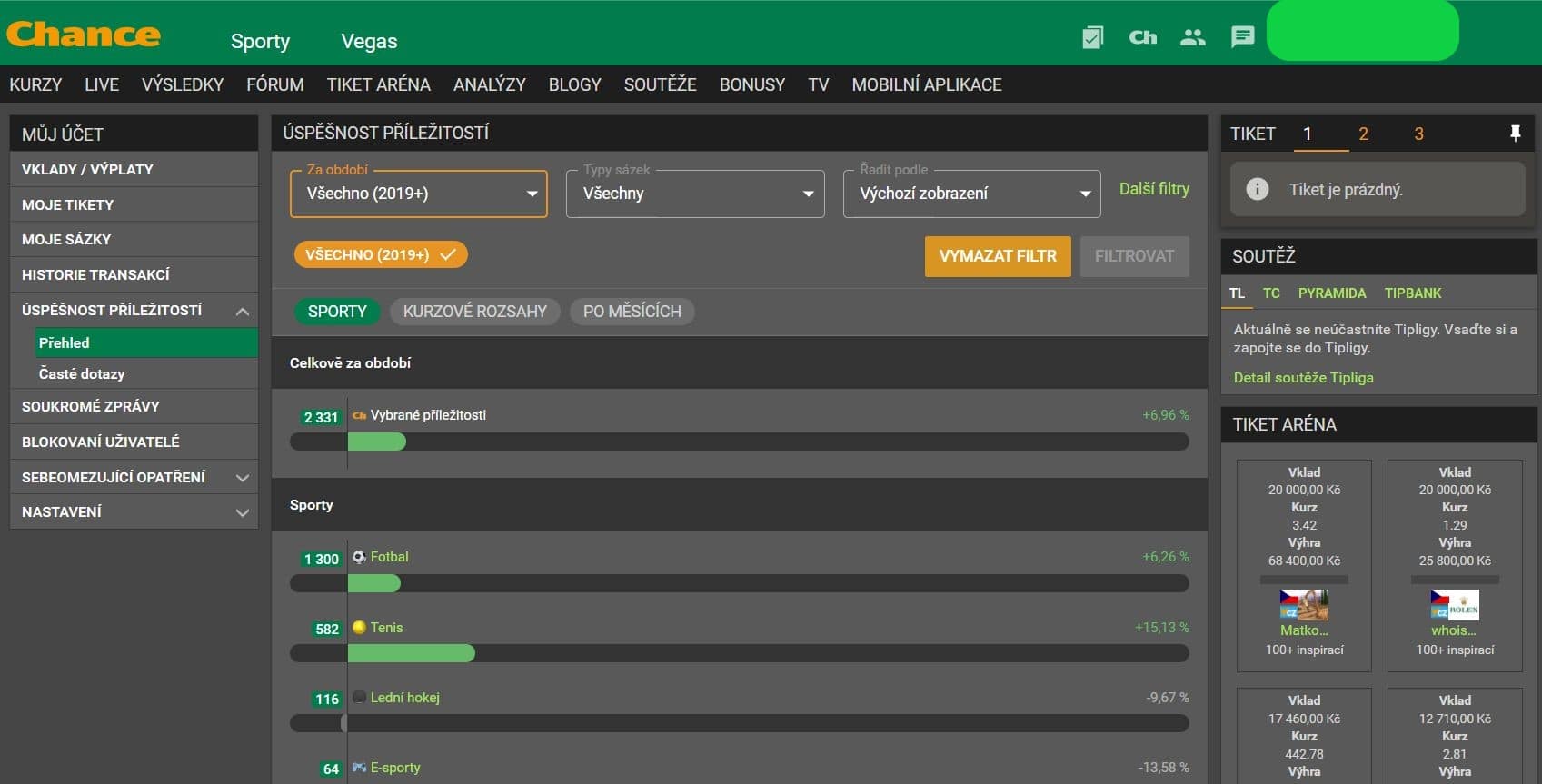This screenshot has height=784, width=1542.
Task: Open Fórum in navigation bar
Action: (275, 84)
